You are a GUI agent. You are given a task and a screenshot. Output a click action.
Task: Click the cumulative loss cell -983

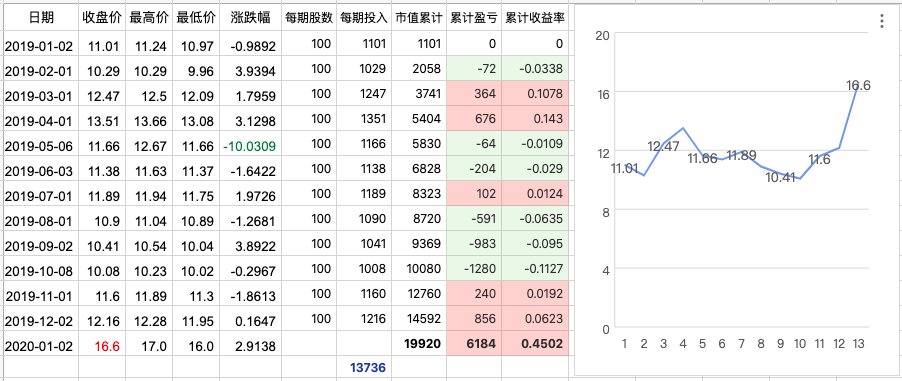pos(473,243)
